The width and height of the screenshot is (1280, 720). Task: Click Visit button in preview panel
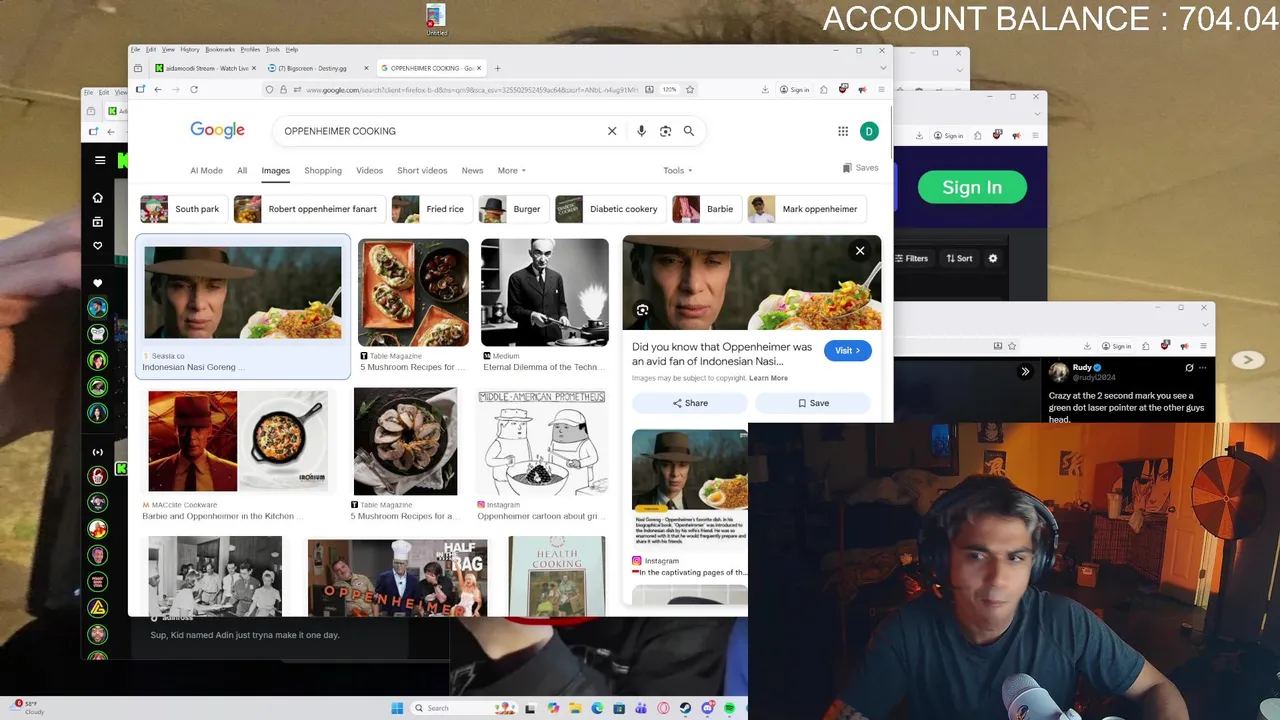[847, 351]
